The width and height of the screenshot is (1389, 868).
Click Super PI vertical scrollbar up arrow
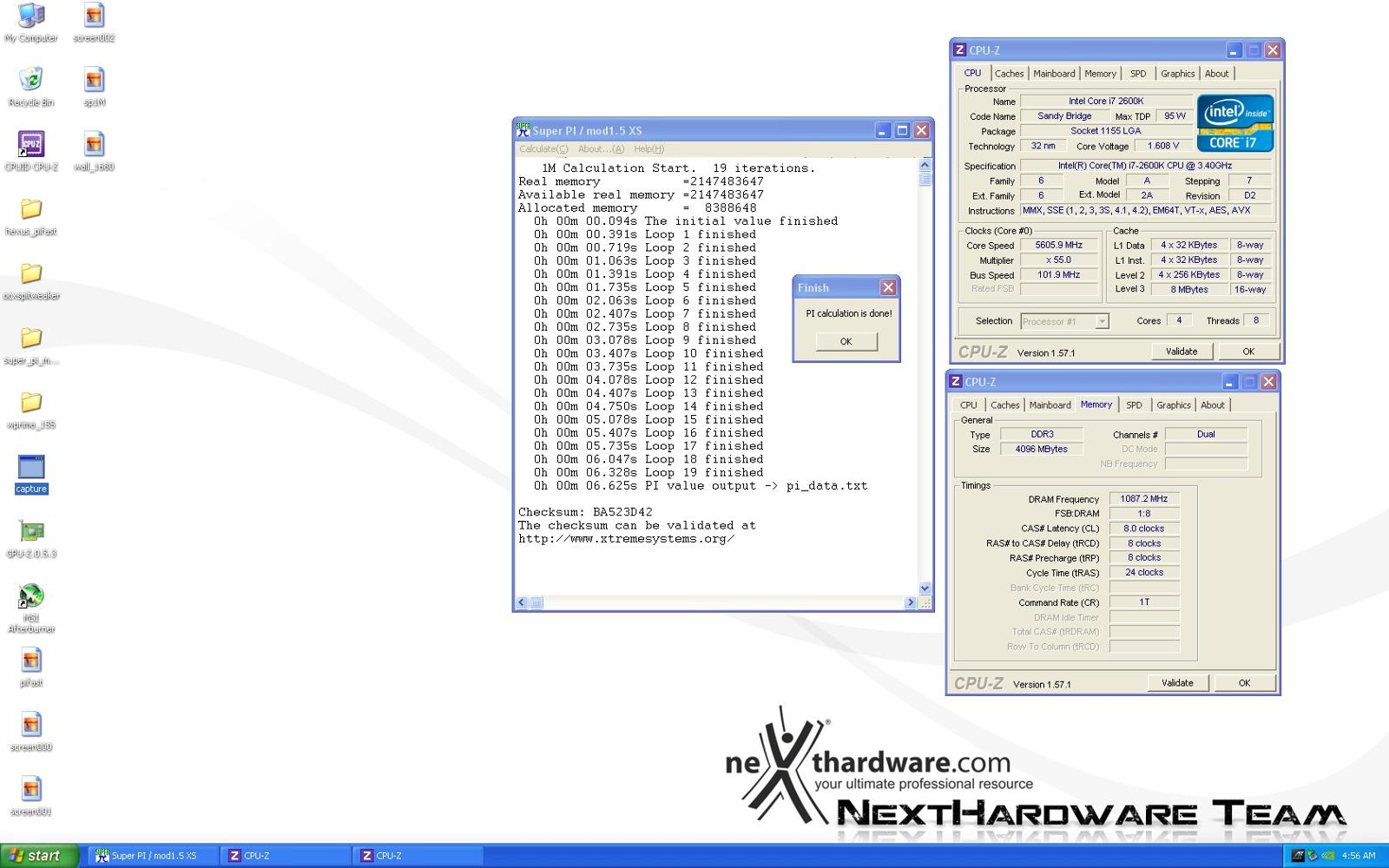tap(925, 165)
